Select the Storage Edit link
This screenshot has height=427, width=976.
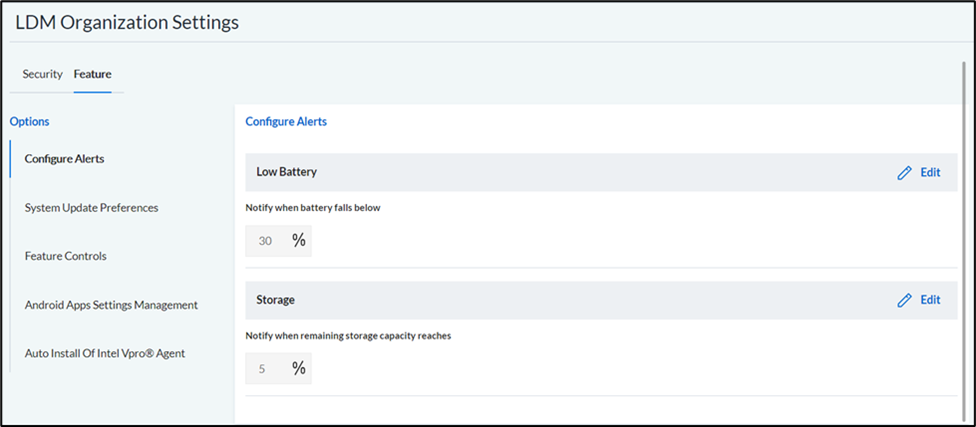[930, 300]
